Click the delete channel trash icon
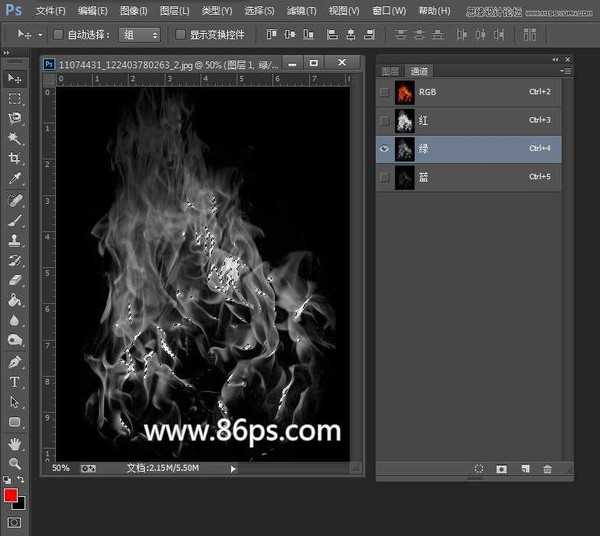600x536 pixels. pos(547,469)
